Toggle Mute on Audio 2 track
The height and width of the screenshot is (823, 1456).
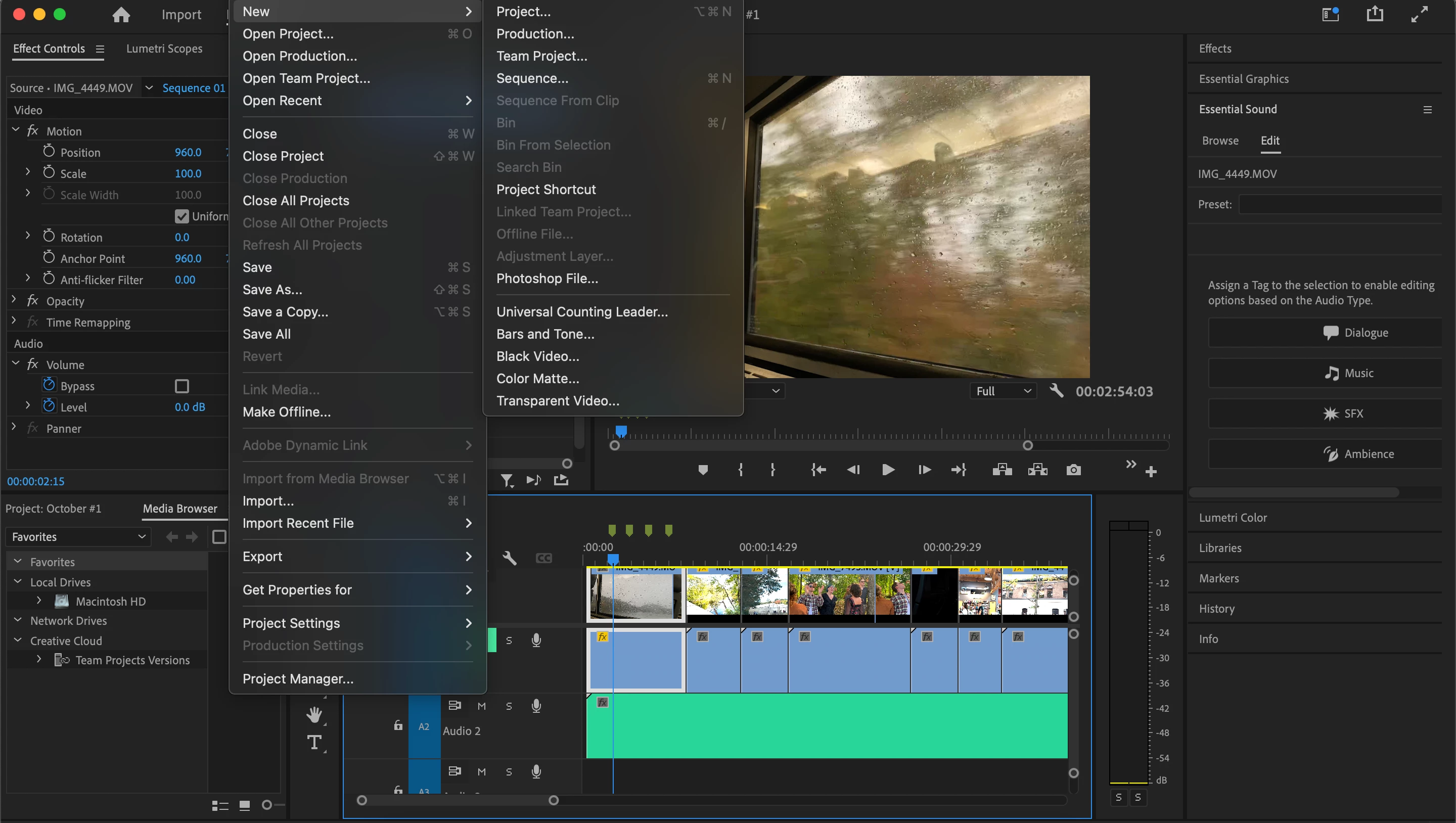482,706
